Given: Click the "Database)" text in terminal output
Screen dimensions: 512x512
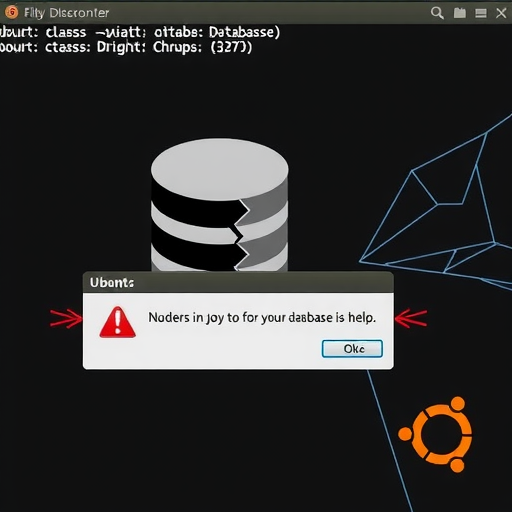Looking at the screenshot, I should 244,32.
